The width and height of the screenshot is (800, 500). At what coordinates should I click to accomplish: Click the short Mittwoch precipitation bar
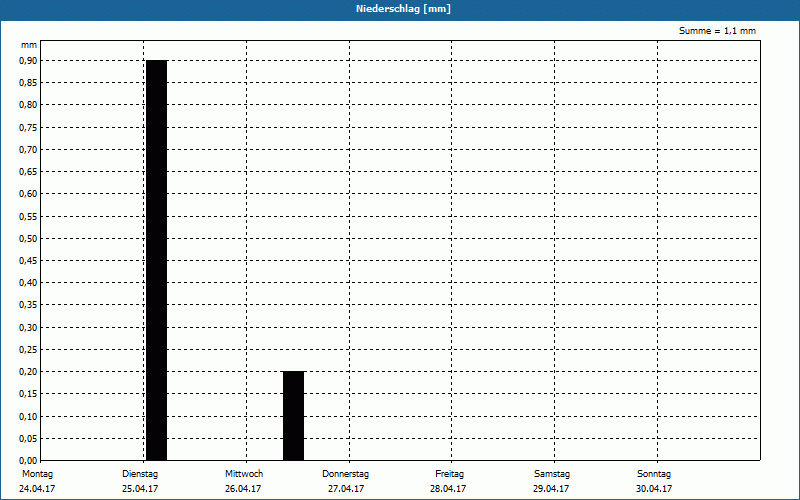[x=293, y=416]
